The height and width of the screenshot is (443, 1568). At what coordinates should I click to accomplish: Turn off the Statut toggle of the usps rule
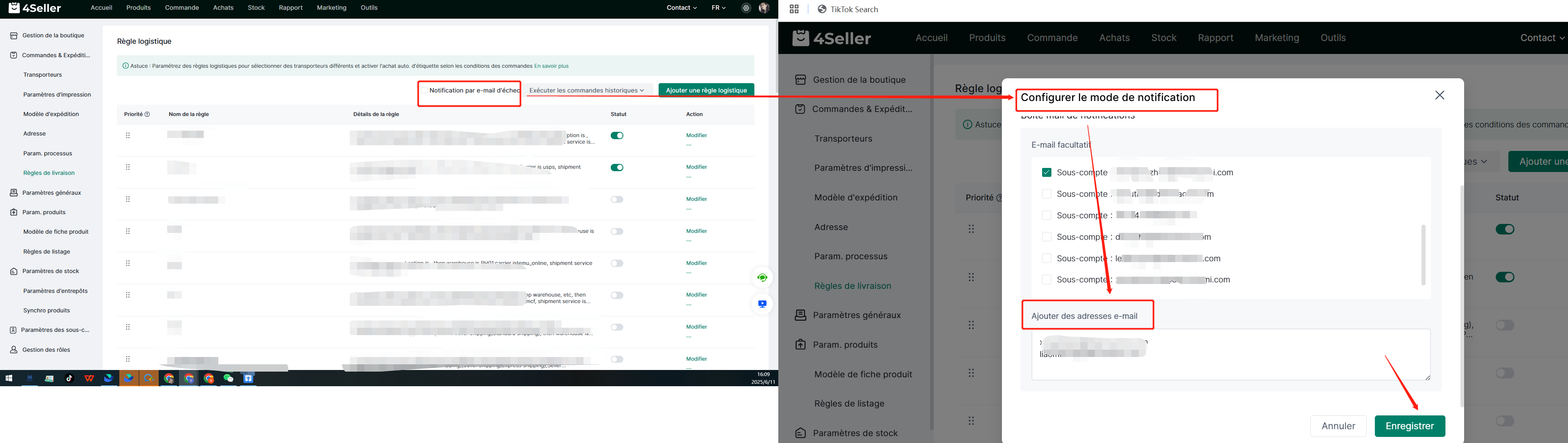pyautogui.click(x=617, y=167)
